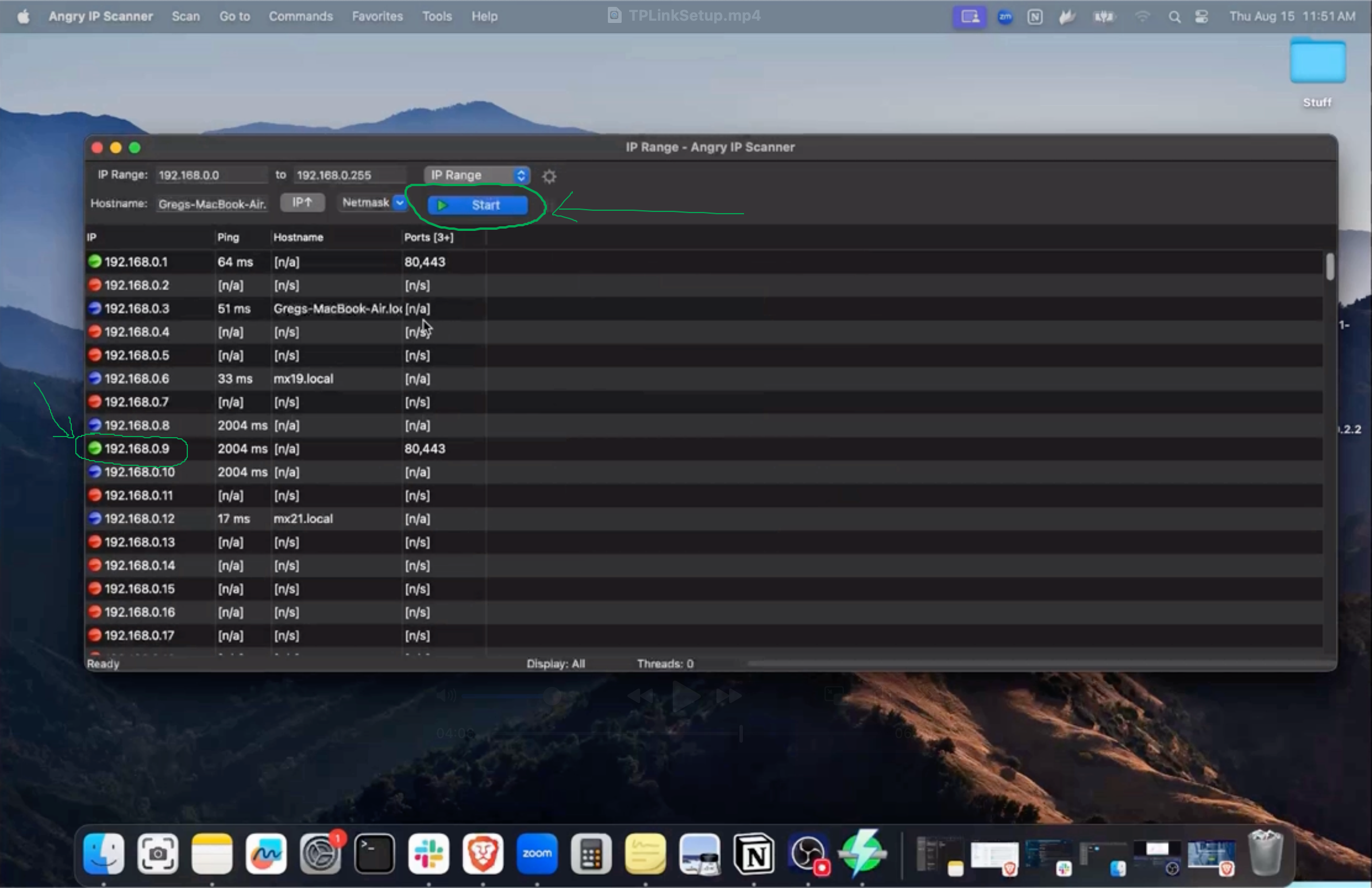
Task: Open Control Center in the menu bar
Action: [x=1201, y=17]
